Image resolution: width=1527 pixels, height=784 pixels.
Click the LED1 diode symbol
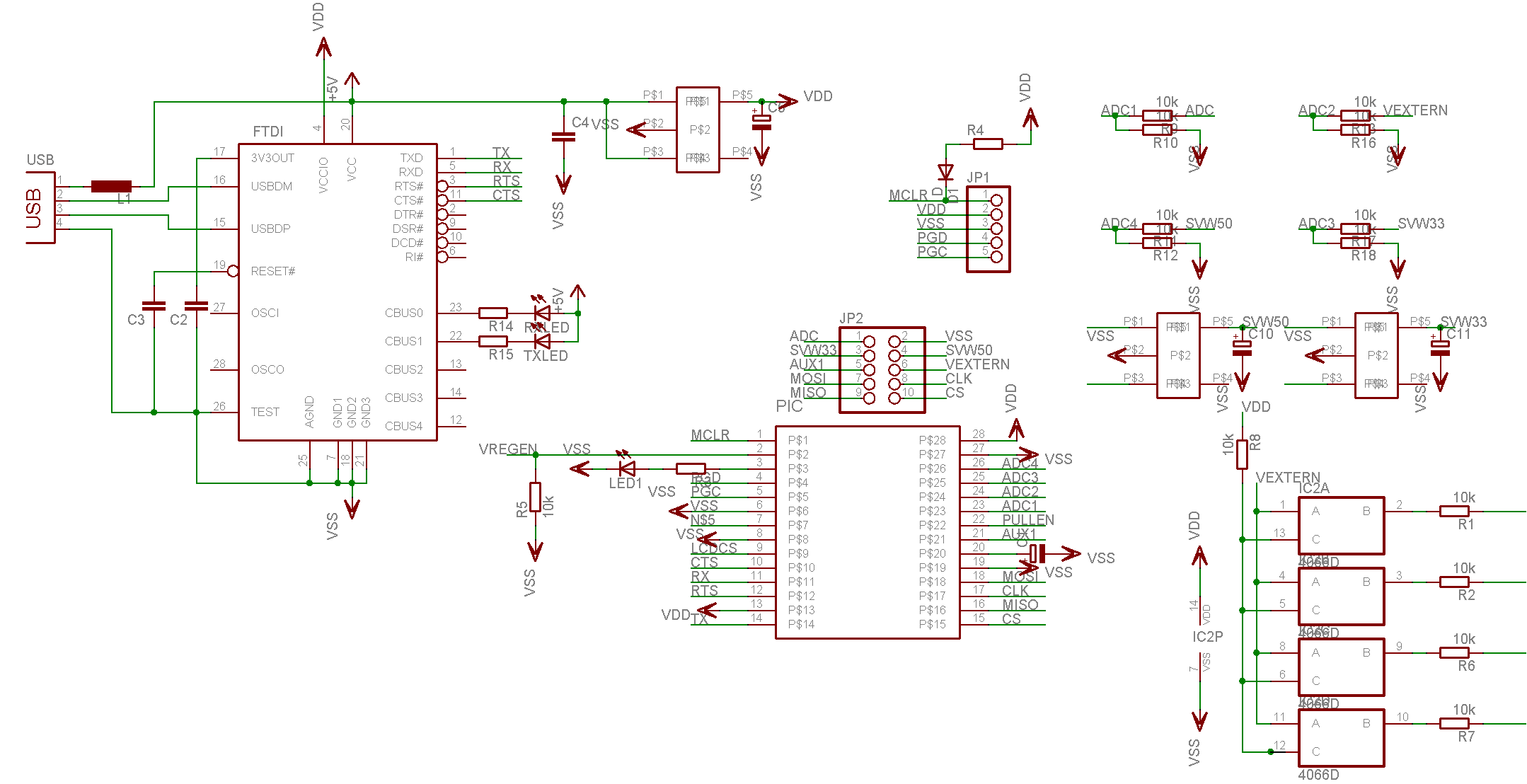tap(627, 468)
